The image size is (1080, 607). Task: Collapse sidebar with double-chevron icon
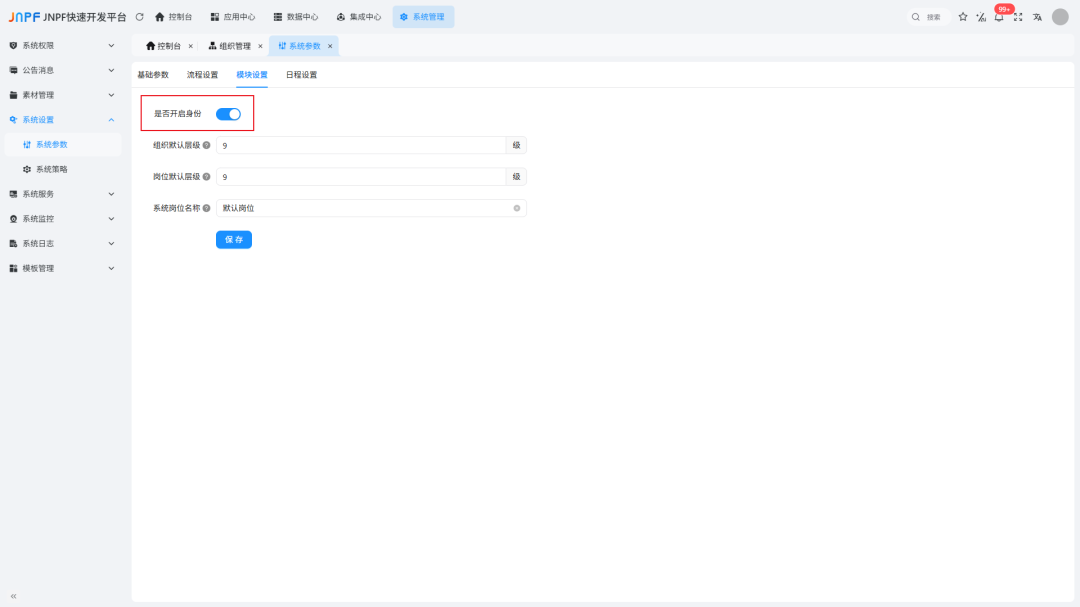click(x=13, y=596)
